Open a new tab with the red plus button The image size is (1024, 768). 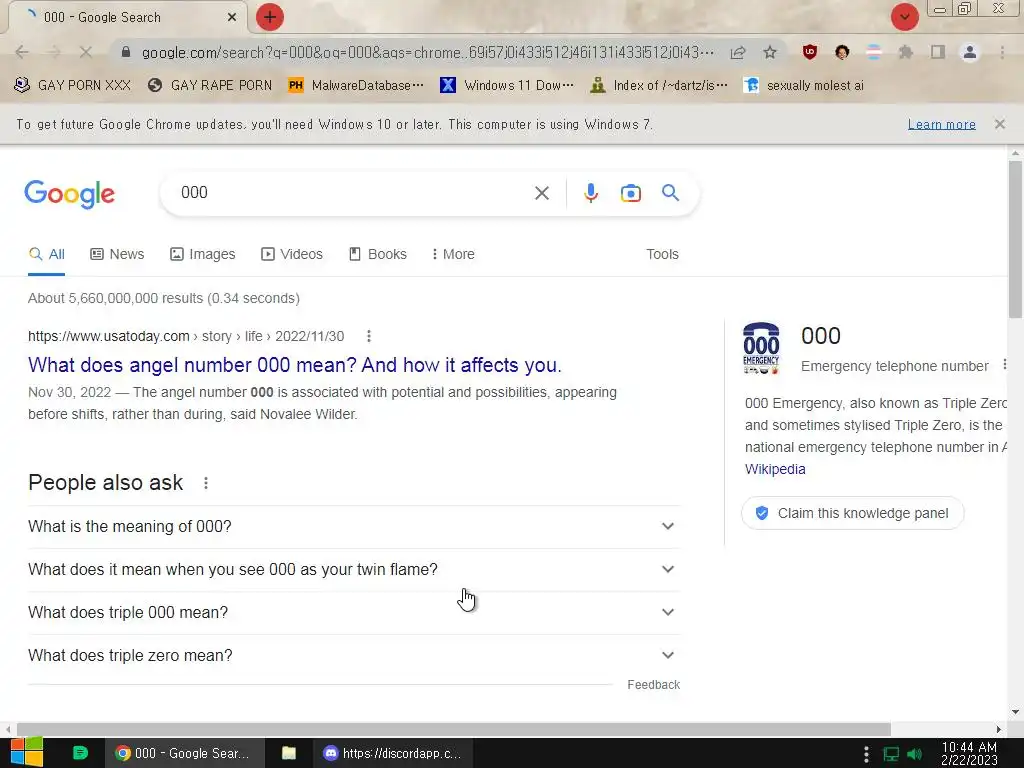270,17
